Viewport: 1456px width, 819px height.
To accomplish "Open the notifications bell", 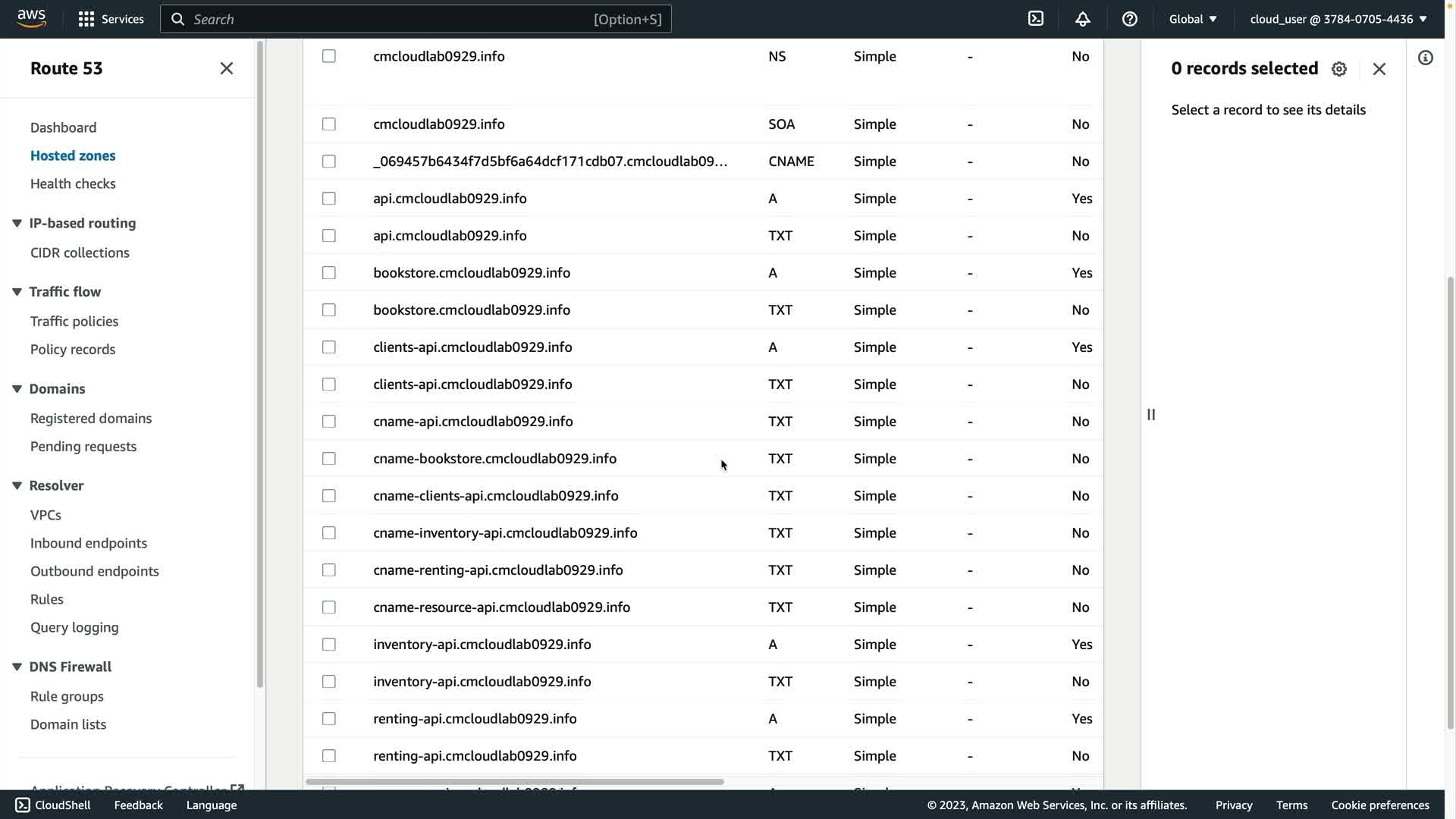I will 1083,19.
